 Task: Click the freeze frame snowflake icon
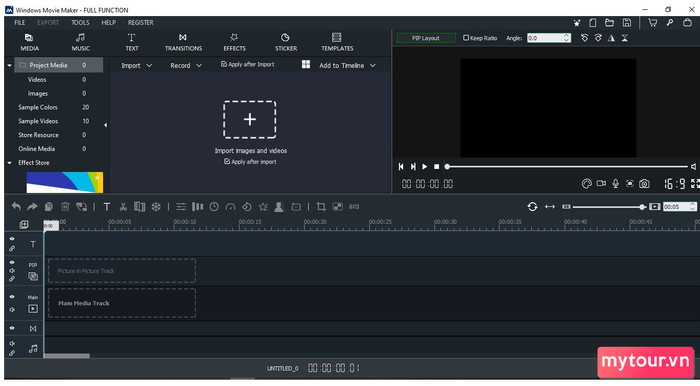coord(156,207)
